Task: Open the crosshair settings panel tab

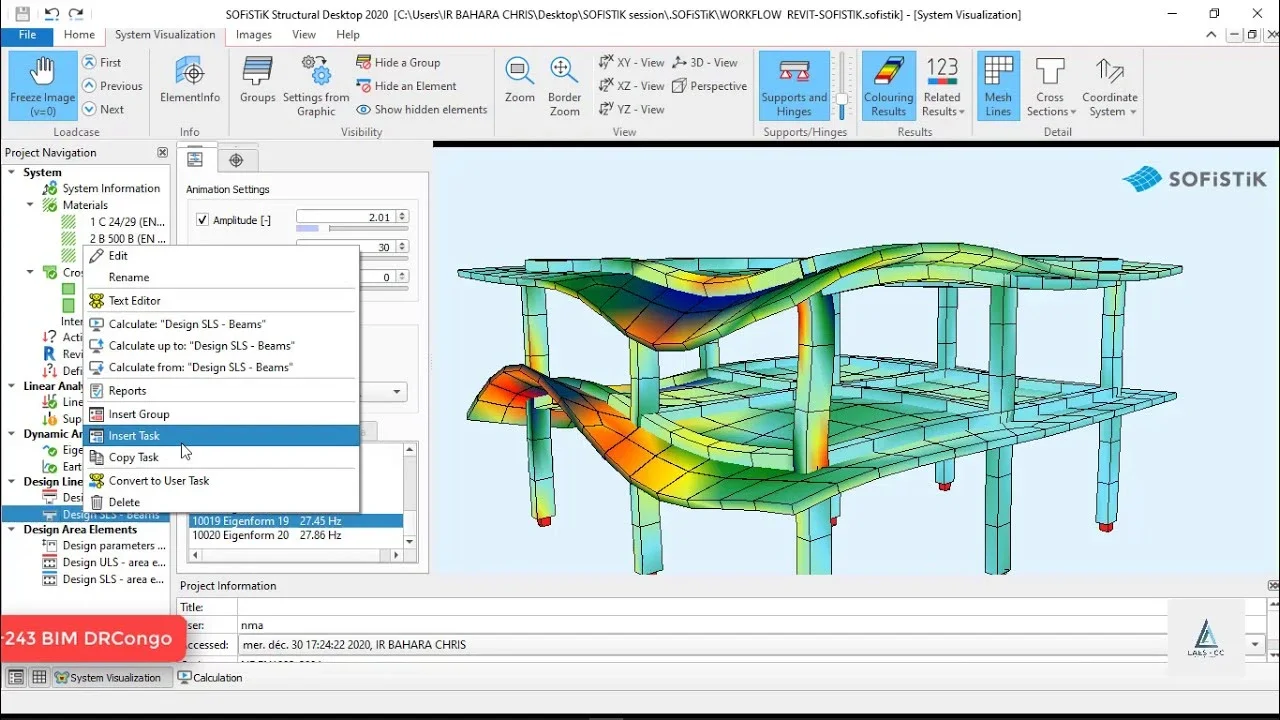Action: pyautogui.click(x=237, y=159)
